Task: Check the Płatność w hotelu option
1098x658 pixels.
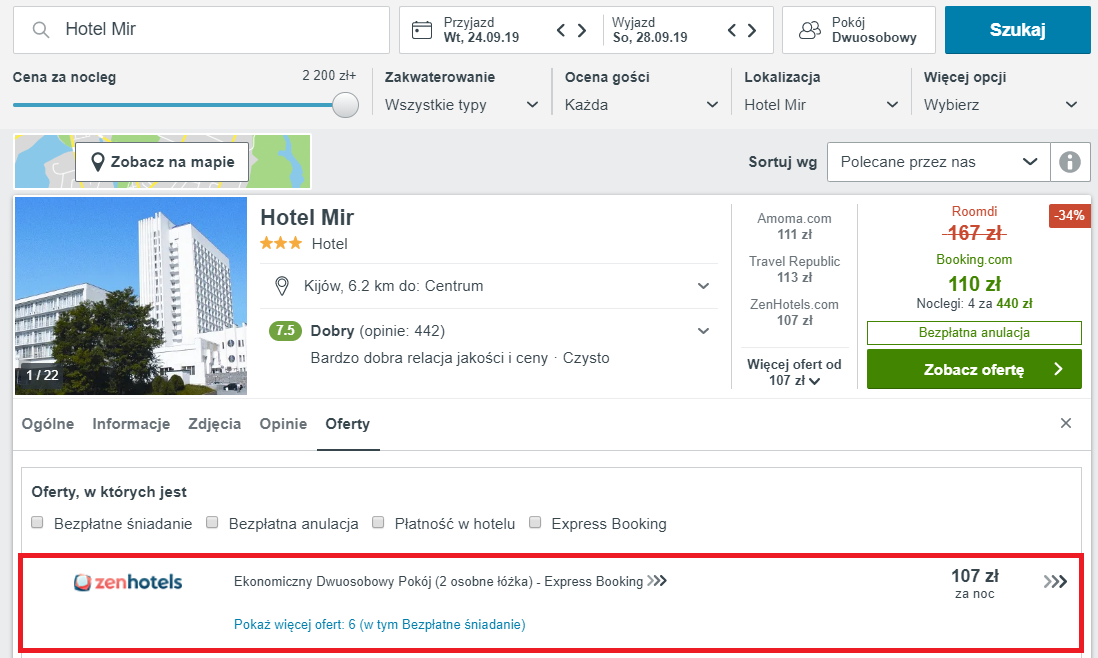Action: click(377, 522)
